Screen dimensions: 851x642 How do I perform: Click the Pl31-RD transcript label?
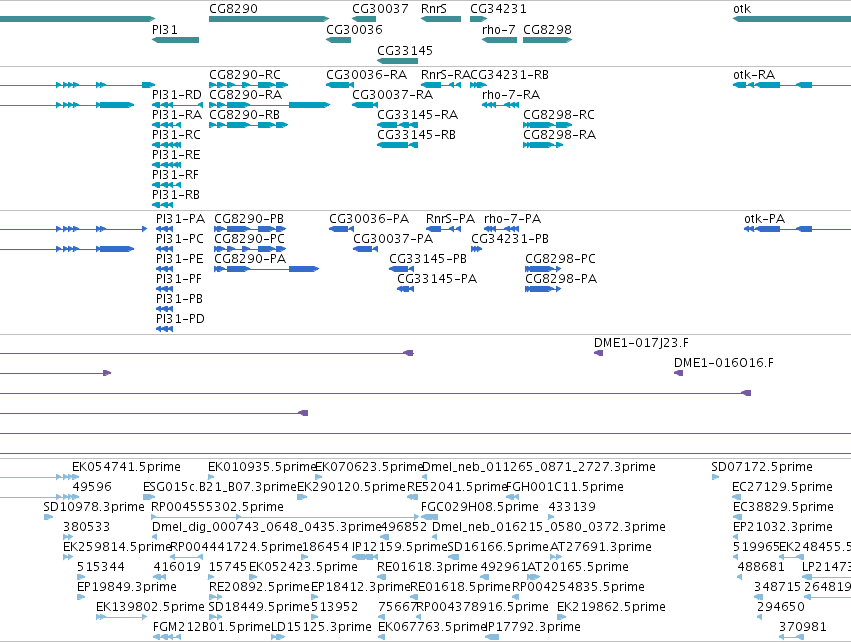point(176,94)
